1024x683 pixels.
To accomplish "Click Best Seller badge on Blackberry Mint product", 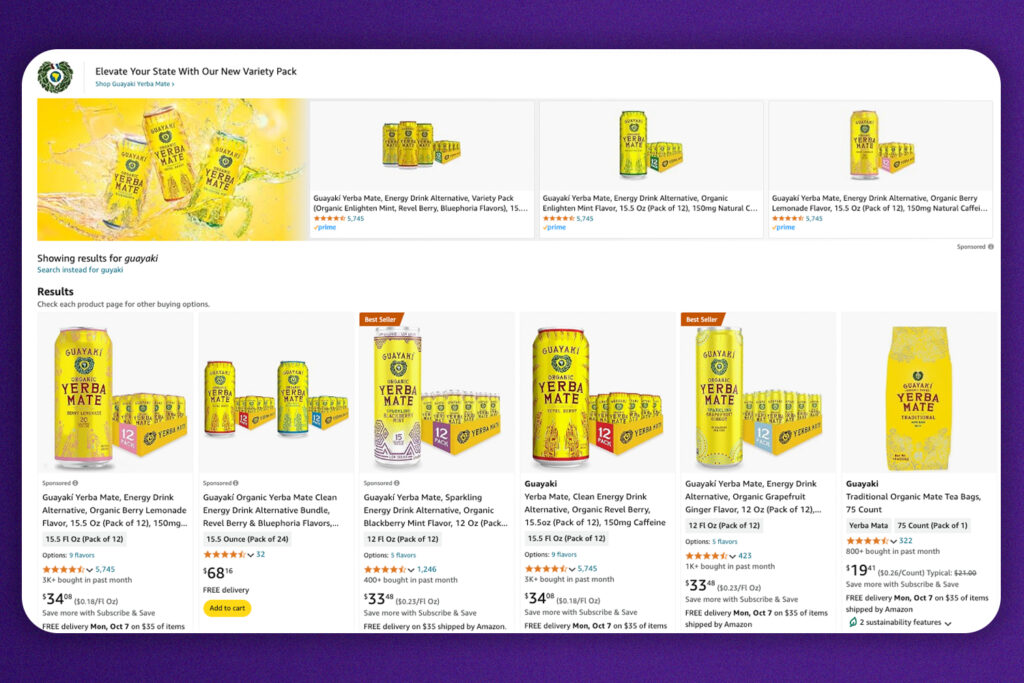I will coord(381,319).
